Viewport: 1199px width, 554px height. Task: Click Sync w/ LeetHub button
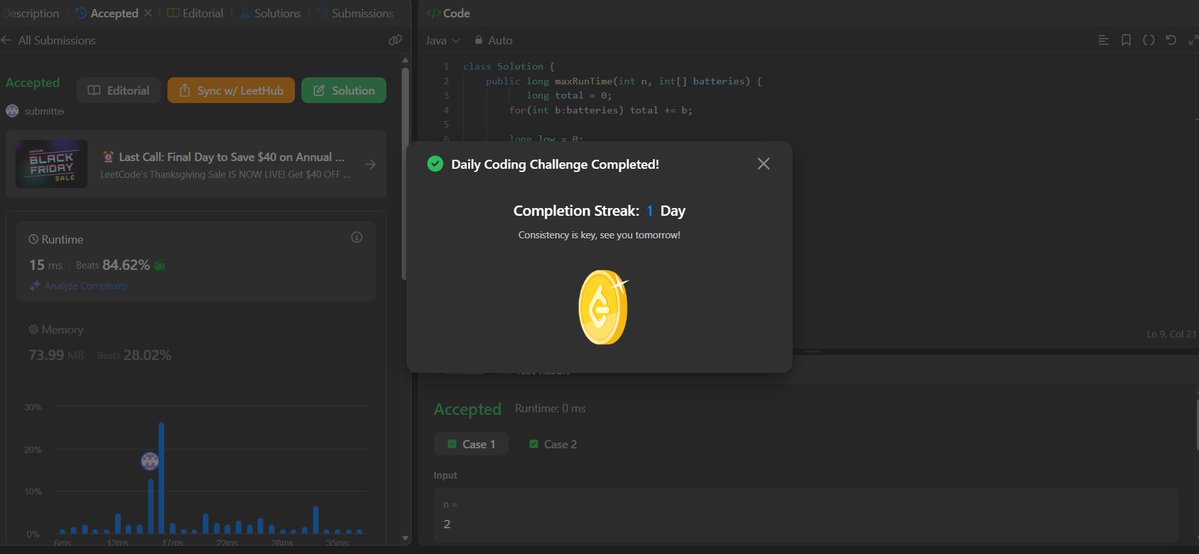(x=231, y=90)
